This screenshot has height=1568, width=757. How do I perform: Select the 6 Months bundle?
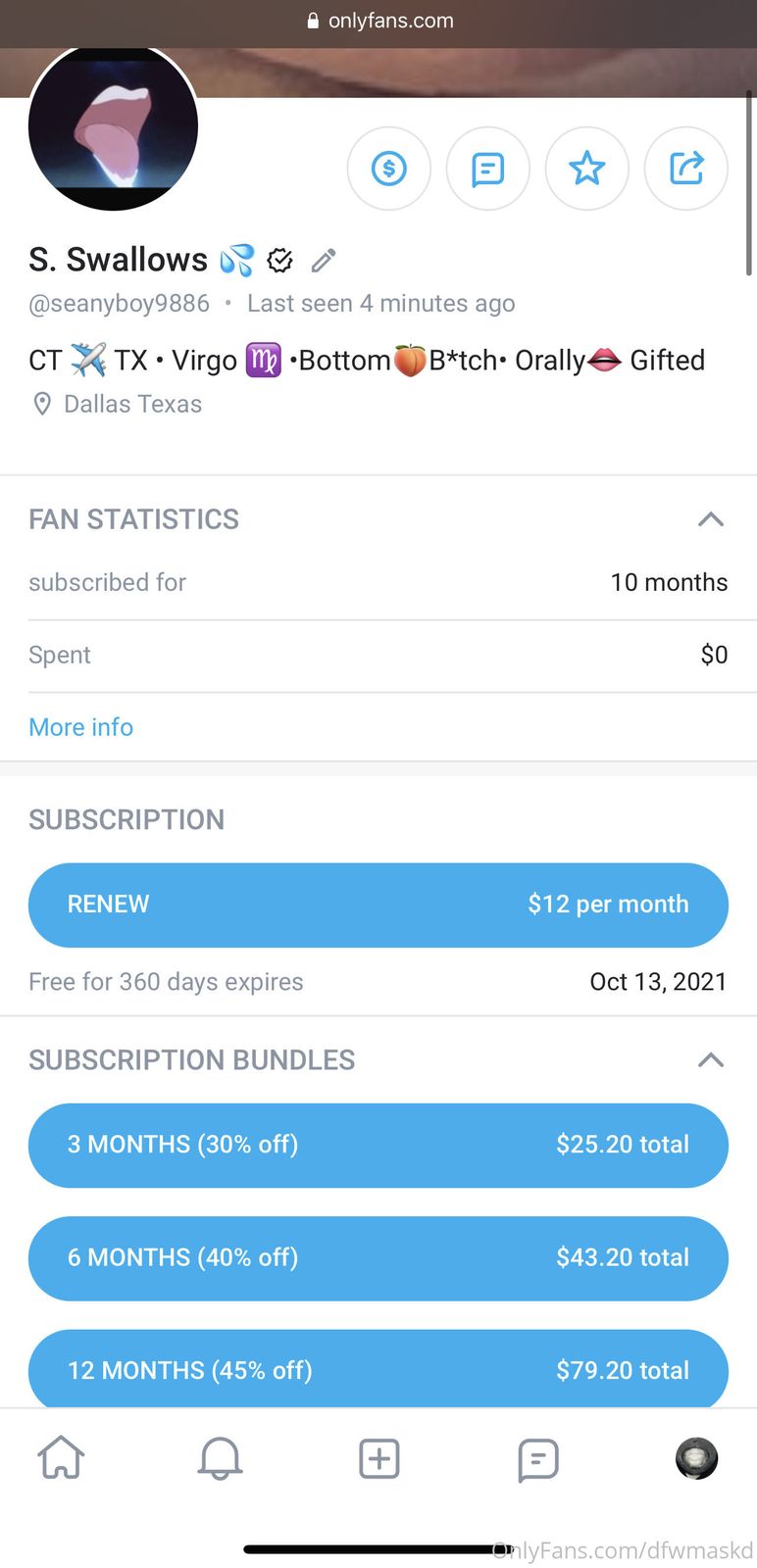coord(378,1257)
